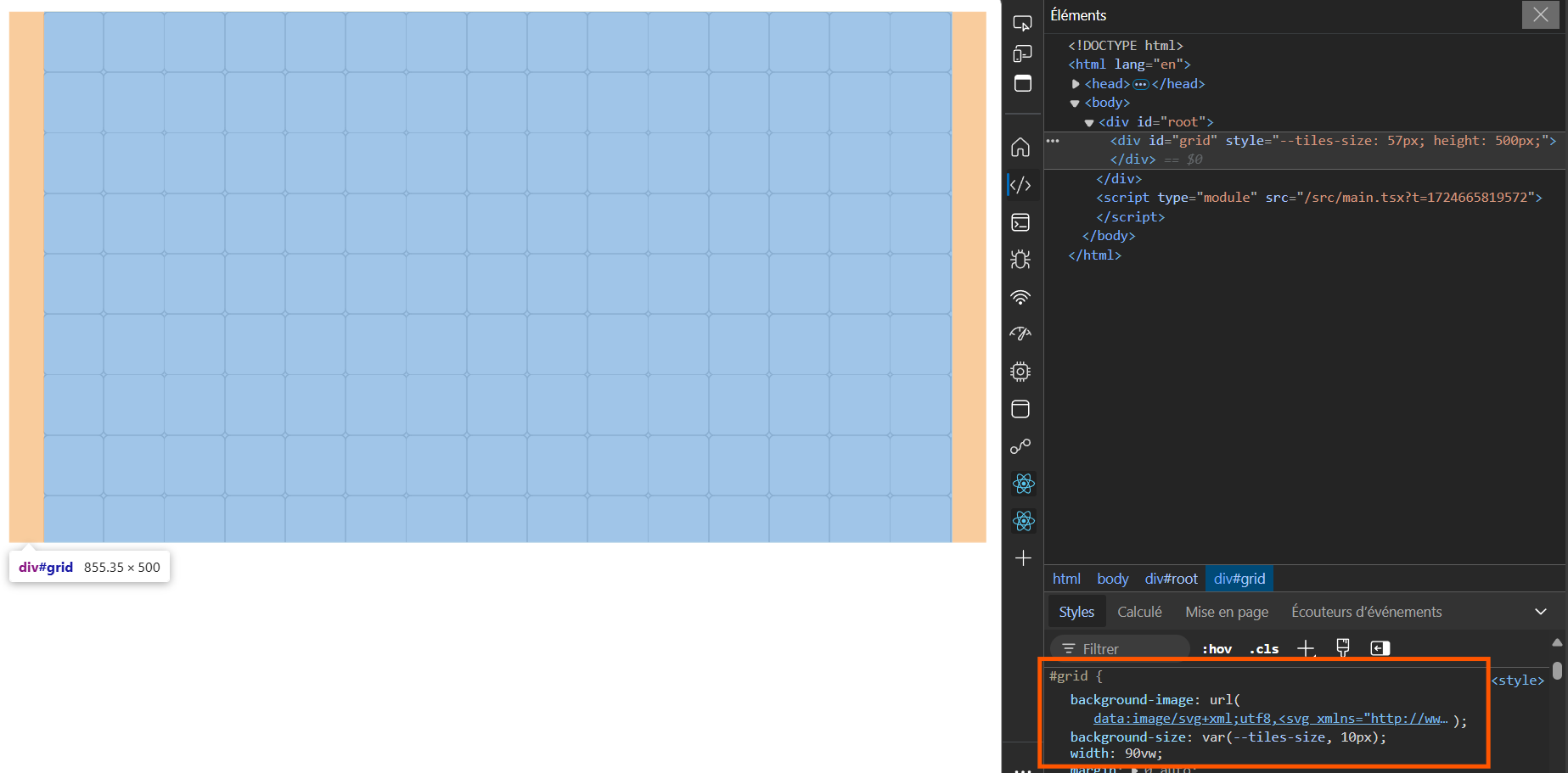
Task: Click the paintbrush rendering emulation icon
Action: coord(1342,648)
